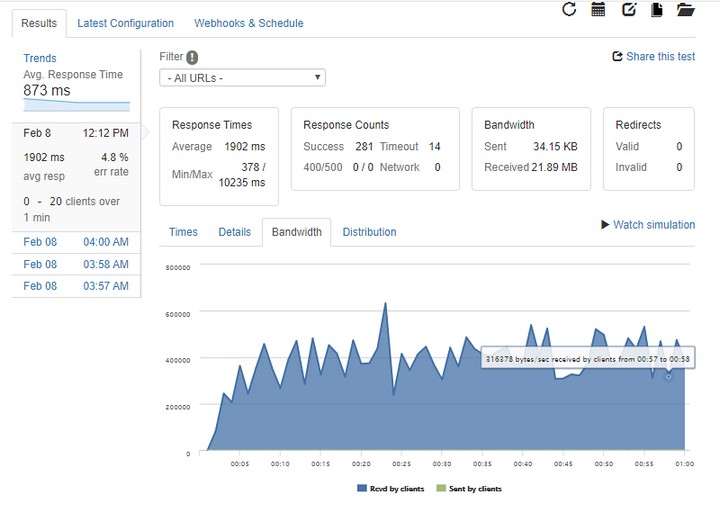Select the Times chart tab
The image size is (720, 513).
tap(183, 232)
